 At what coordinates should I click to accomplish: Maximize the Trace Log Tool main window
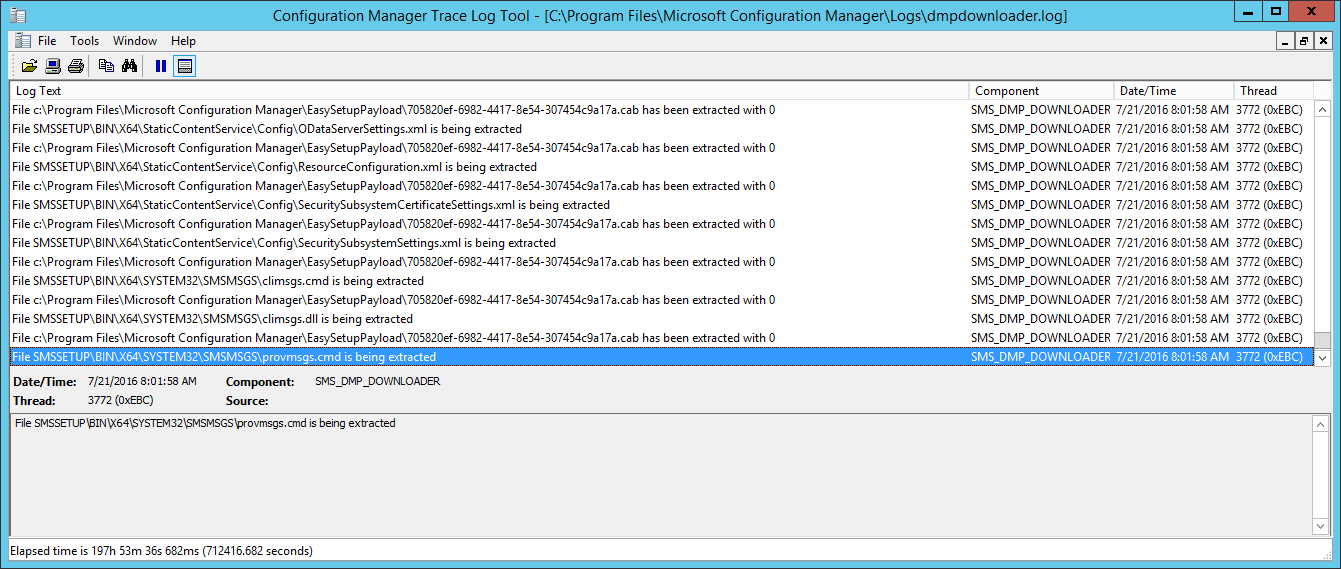1276,11
